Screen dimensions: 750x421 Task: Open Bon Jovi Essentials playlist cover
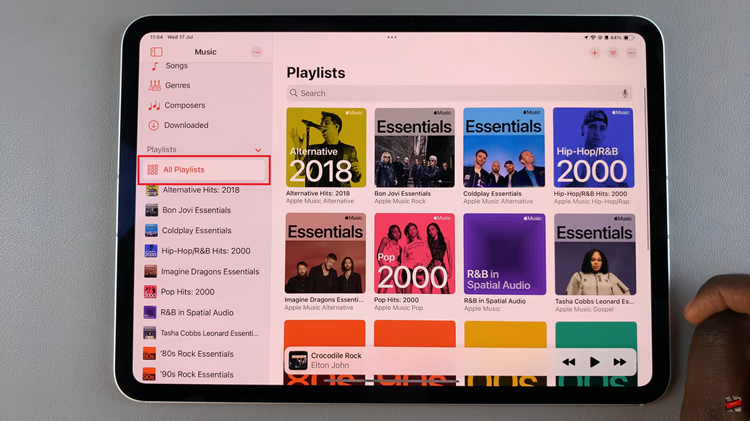pyautogui.click(x=414, y=147)
